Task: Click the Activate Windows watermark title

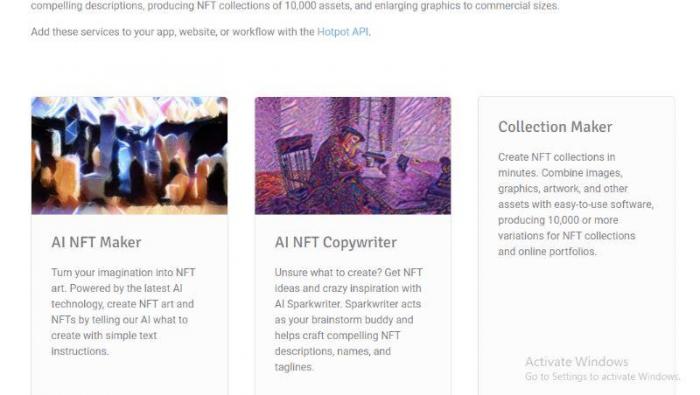Action: tap(576, 362)
